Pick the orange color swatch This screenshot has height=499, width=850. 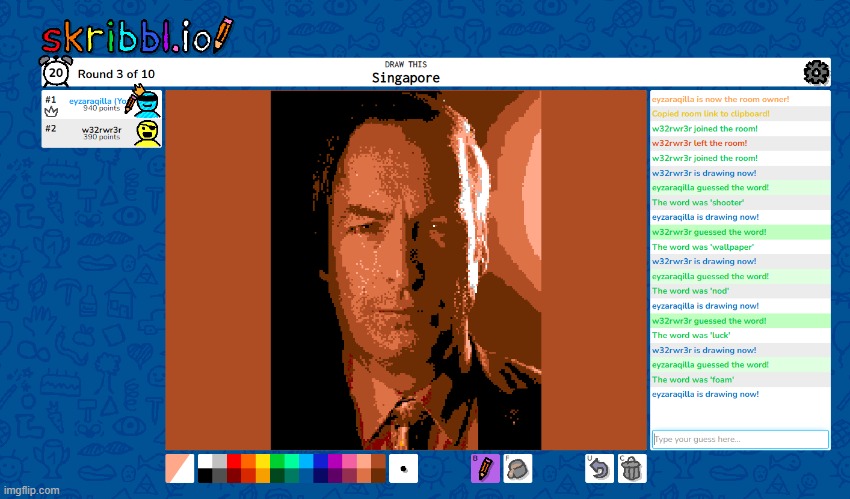pyautogui.click(x=248, y=461)
